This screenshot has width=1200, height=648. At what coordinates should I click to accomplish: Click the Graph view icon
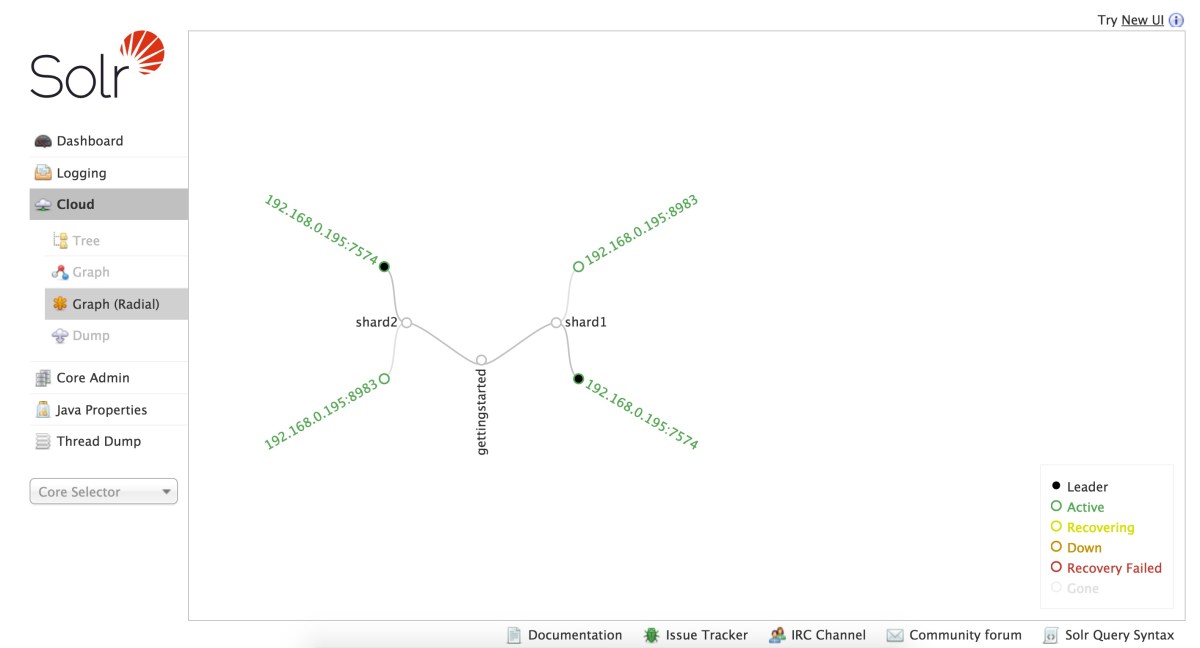[60, 272]
